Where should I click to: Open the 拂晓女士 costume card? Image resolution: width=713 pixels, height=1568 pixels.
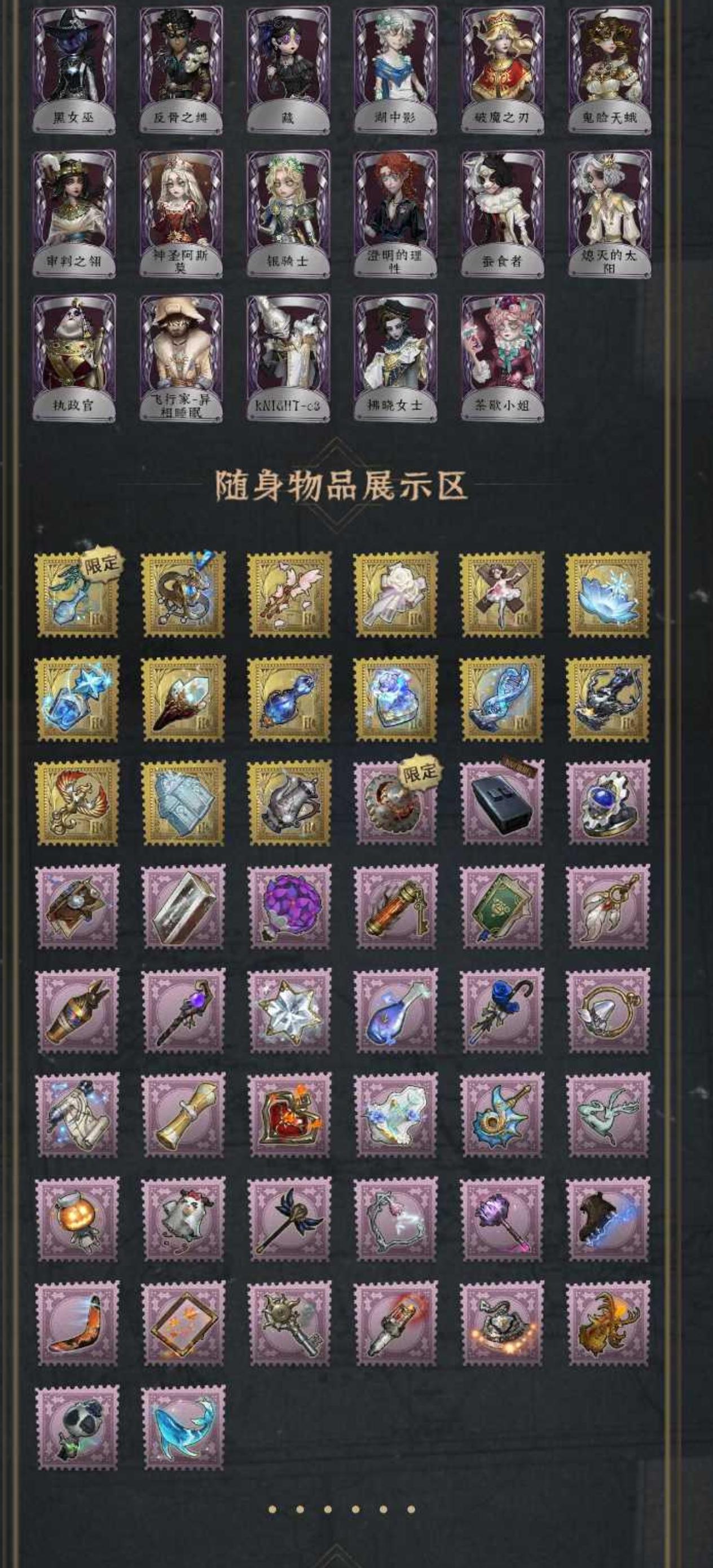[395, 357]
